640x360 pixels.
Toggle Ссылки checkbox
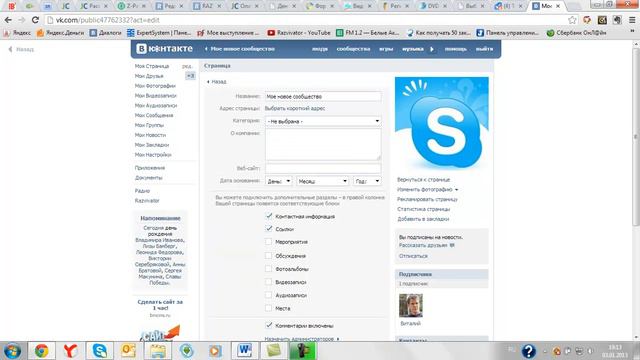point(269,229)
